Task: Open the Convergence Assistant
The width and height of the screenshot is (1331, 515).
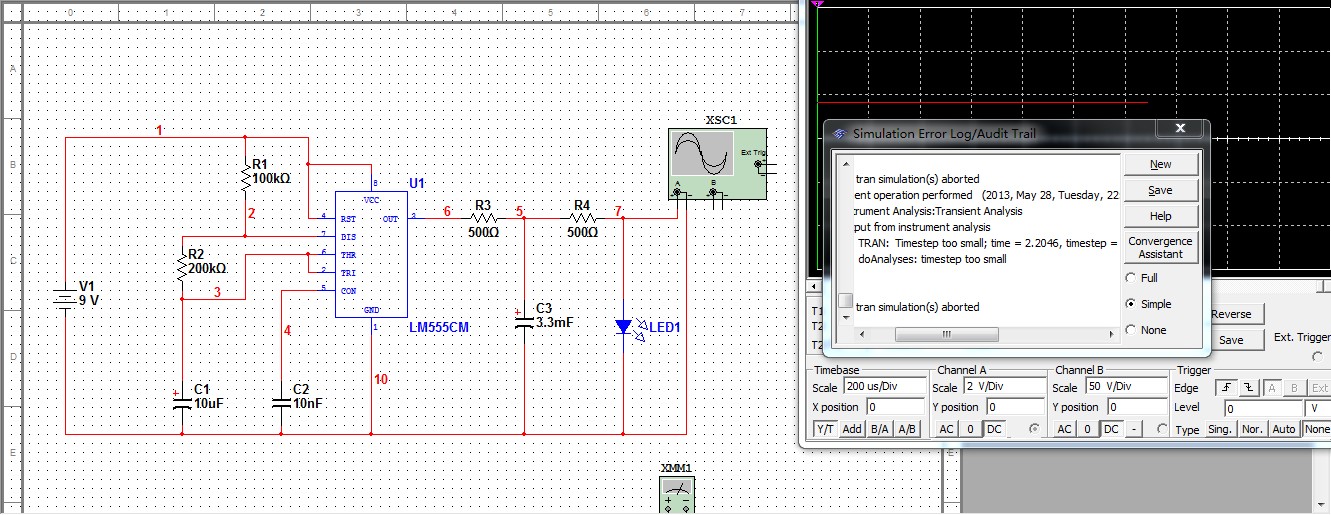Action: 1160,247
